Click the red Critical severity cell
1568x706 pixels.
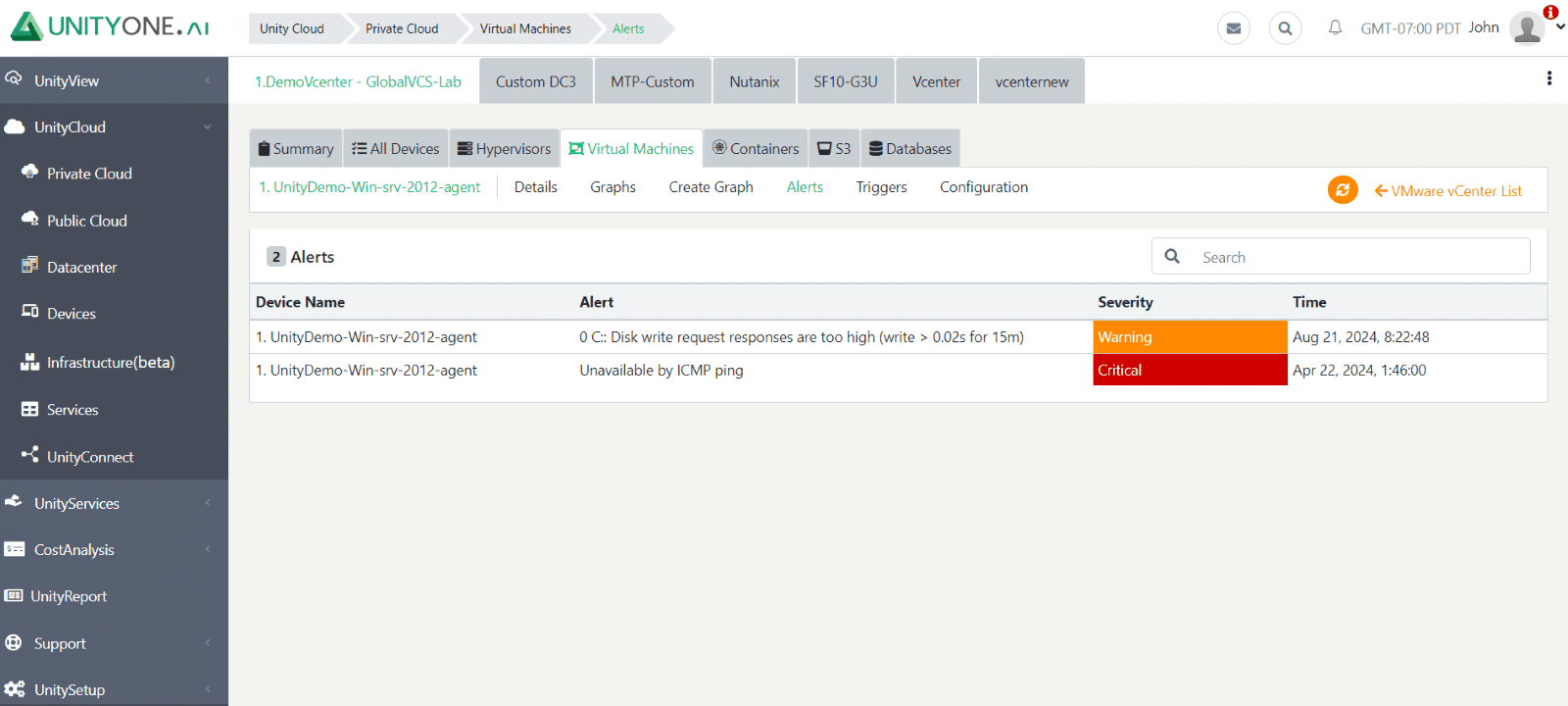point(1190,370)
